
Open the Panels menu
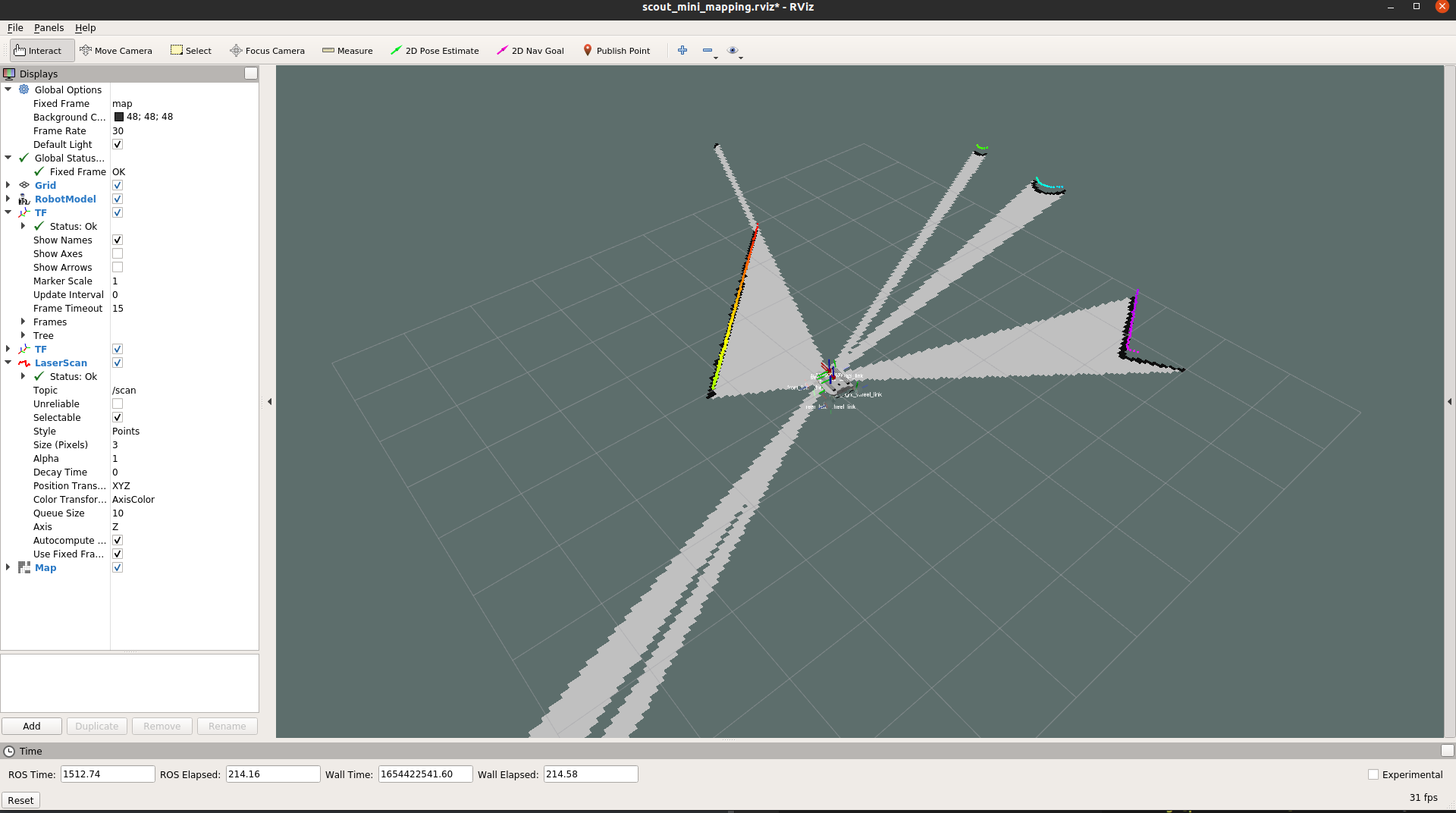[49, 27]
